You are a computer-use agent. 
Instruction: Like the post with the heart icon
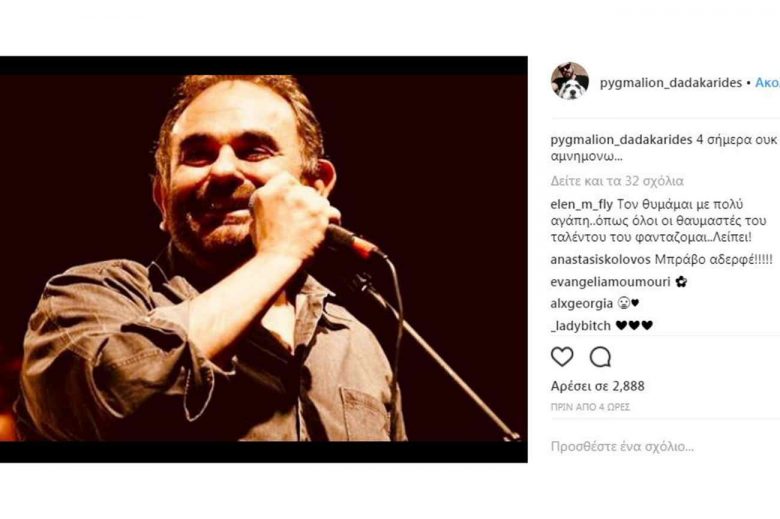tap(562, 357)
